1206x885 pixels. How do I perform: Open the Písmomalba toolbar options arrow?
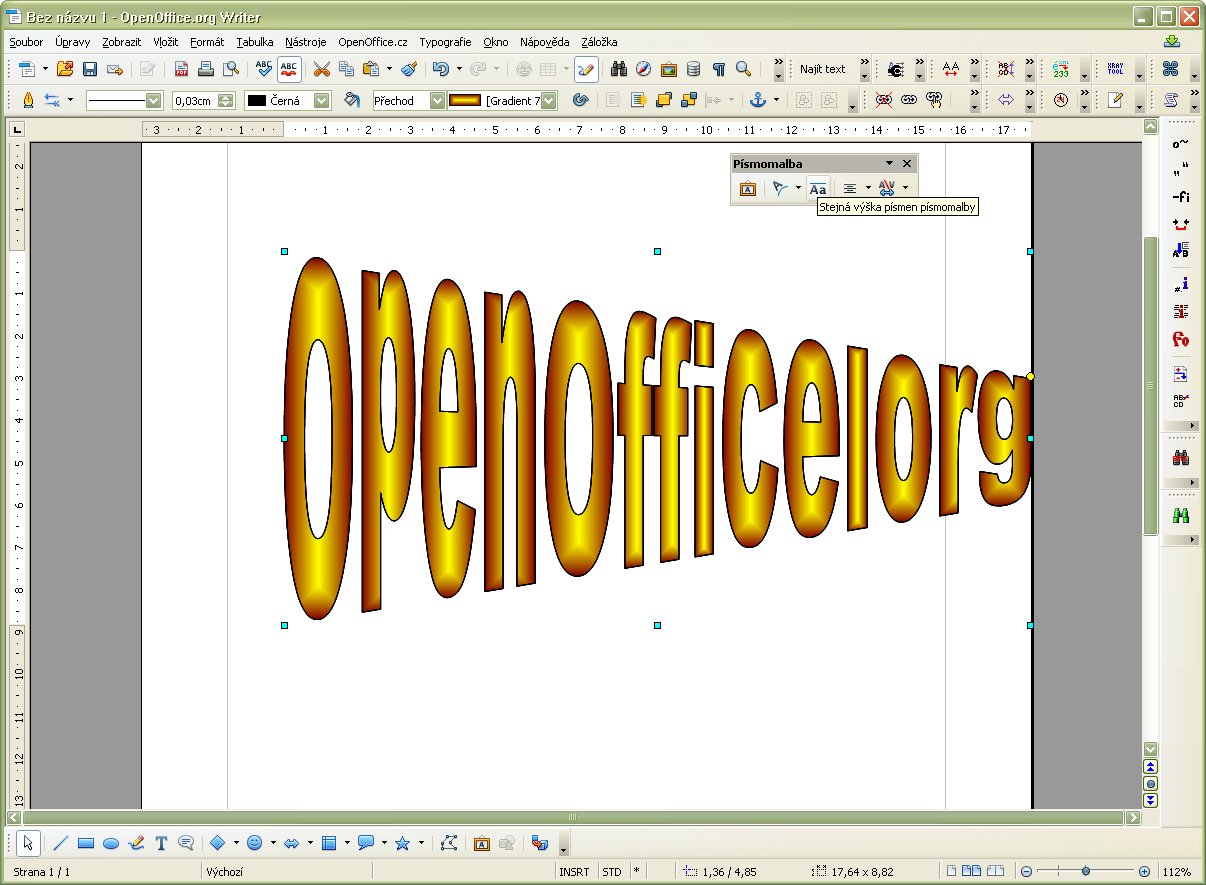(x=889, y=163)
